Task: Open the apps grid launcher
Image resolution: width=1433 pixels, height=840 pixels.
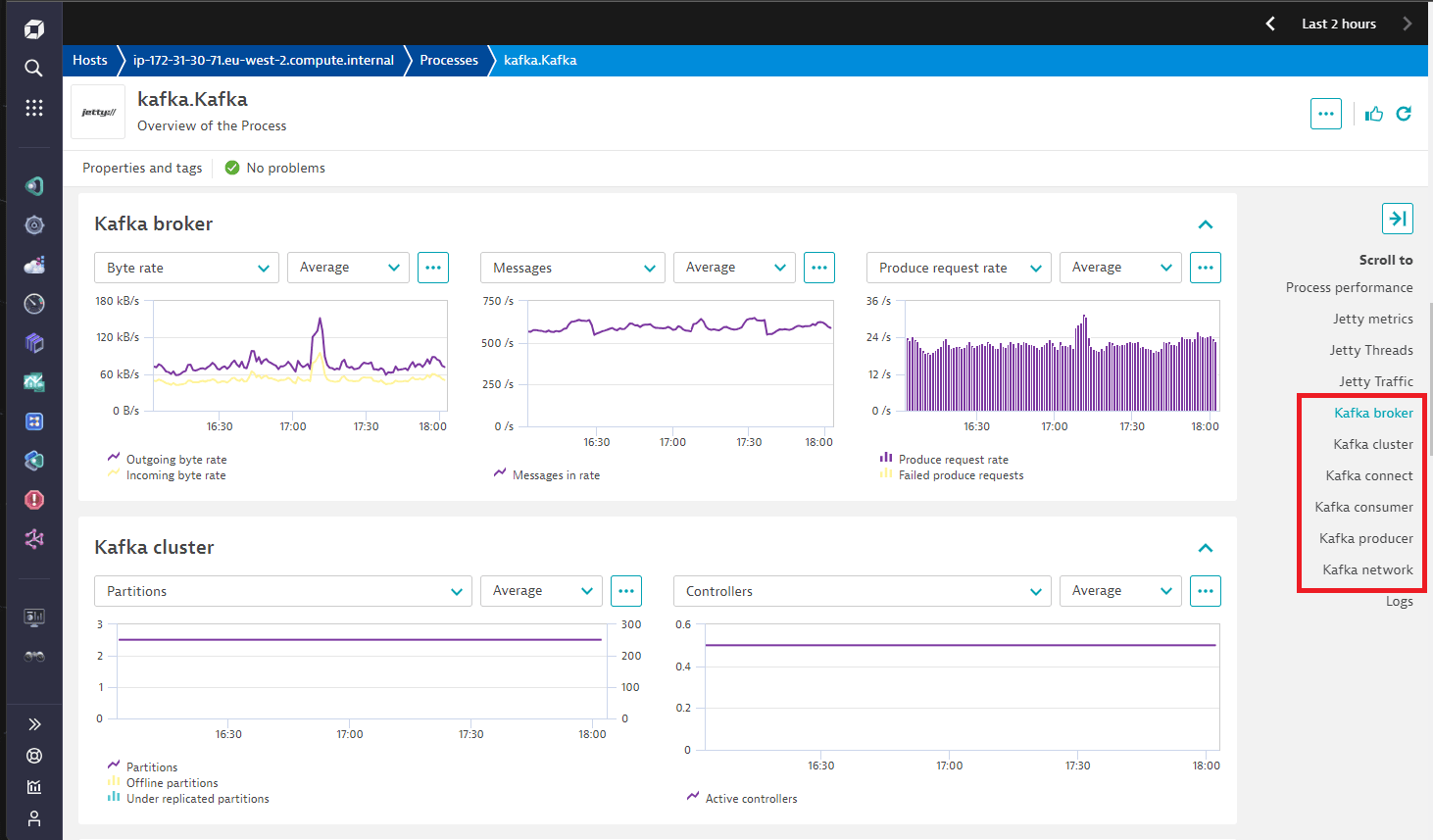Action: point(33,108)
